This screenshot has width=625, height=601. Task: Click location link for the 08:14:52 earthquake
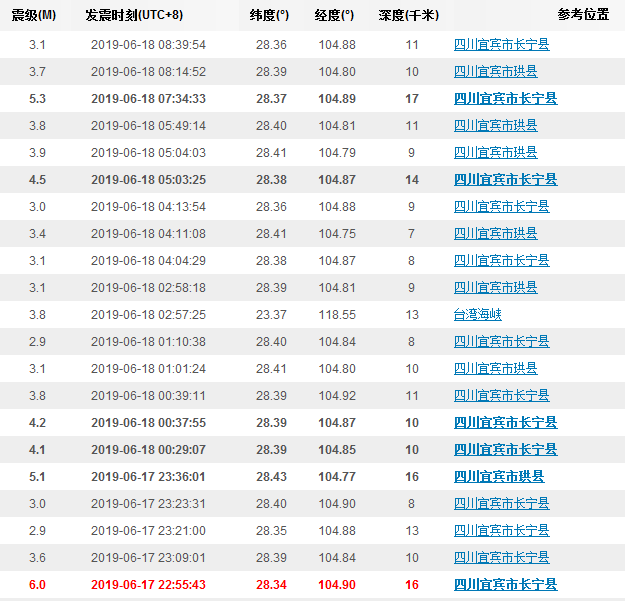pyautogui.click(x=495, y=71)
